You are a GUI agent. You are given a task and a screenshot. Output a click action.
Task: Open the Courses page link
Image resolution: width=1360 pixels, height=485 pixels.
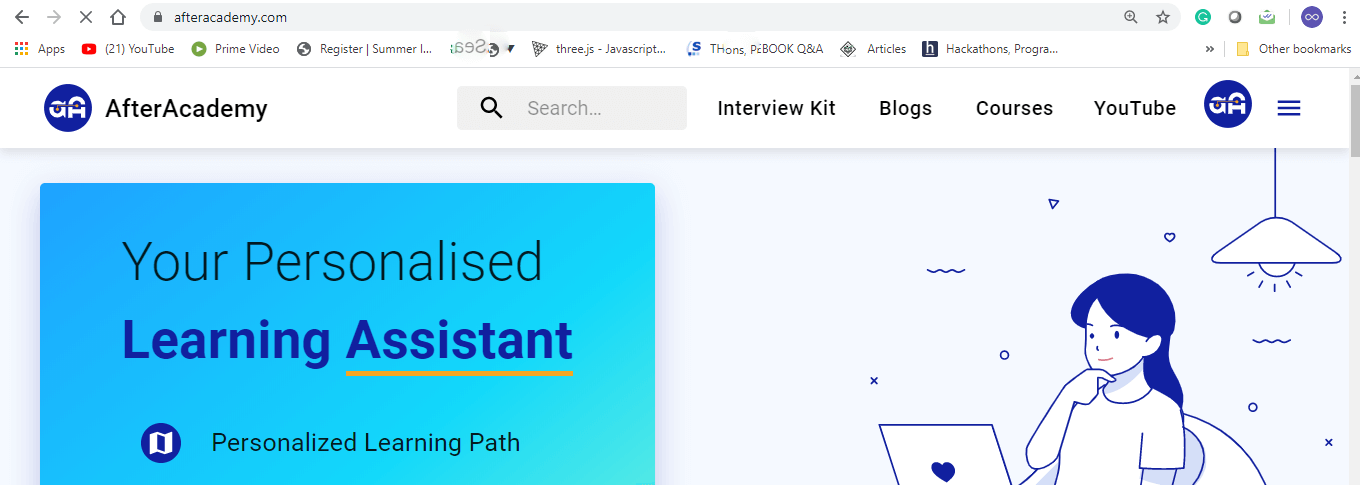[x=1014, y=108]
